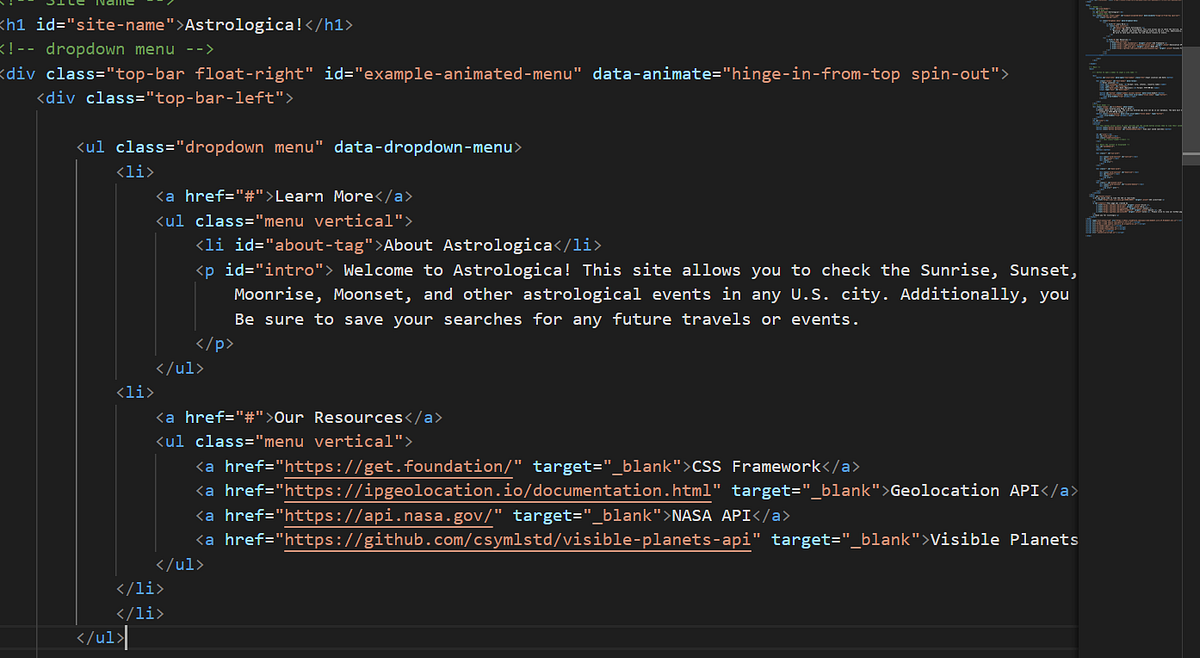1200x658 pixels.
Task: Click the about-tag id attribute value
Action: [x=318, y=244]
